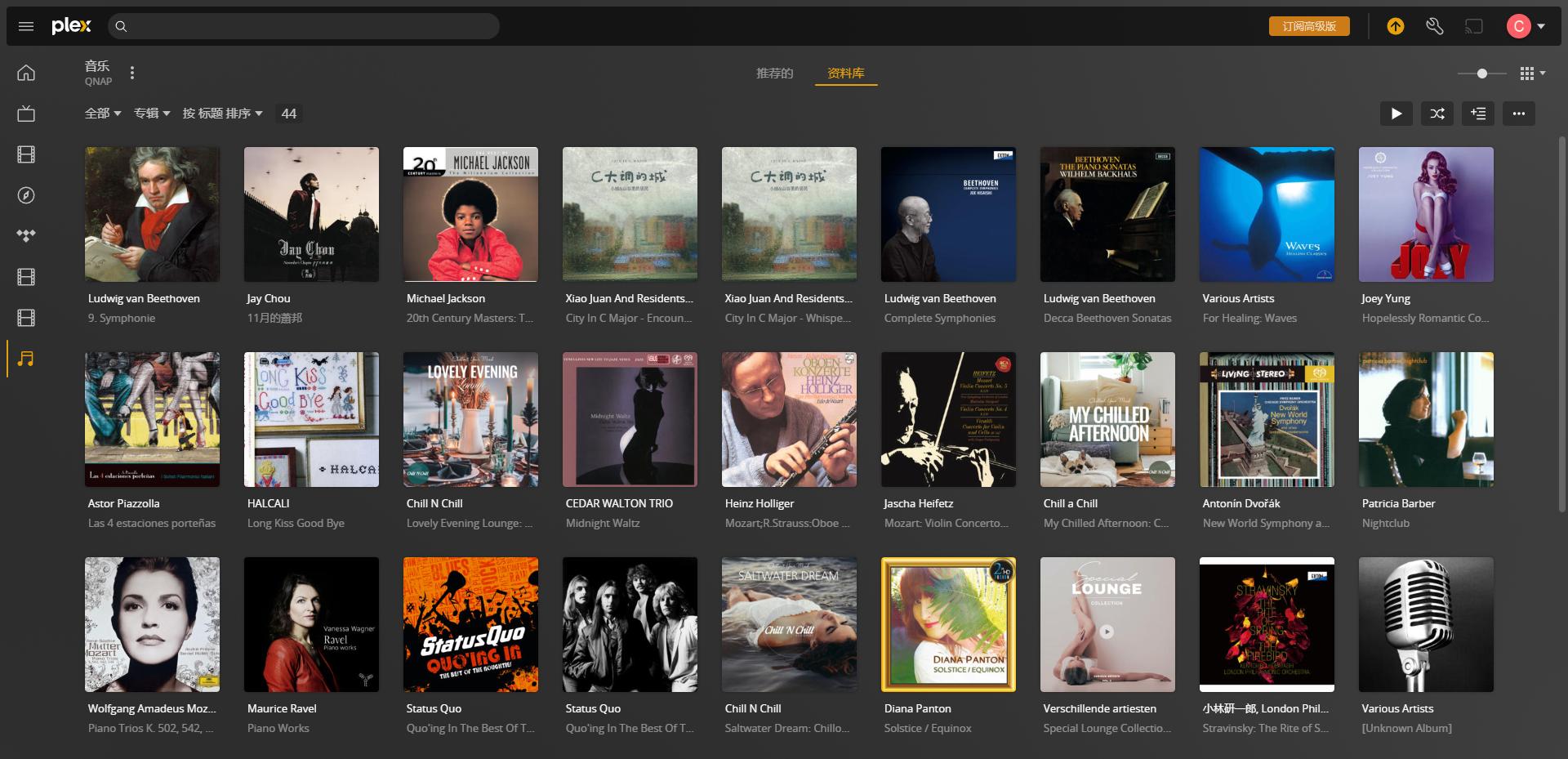Click the Verschillende artiesten artist link
Viewport: 1568px width, 759px height.
point(1100,709)
